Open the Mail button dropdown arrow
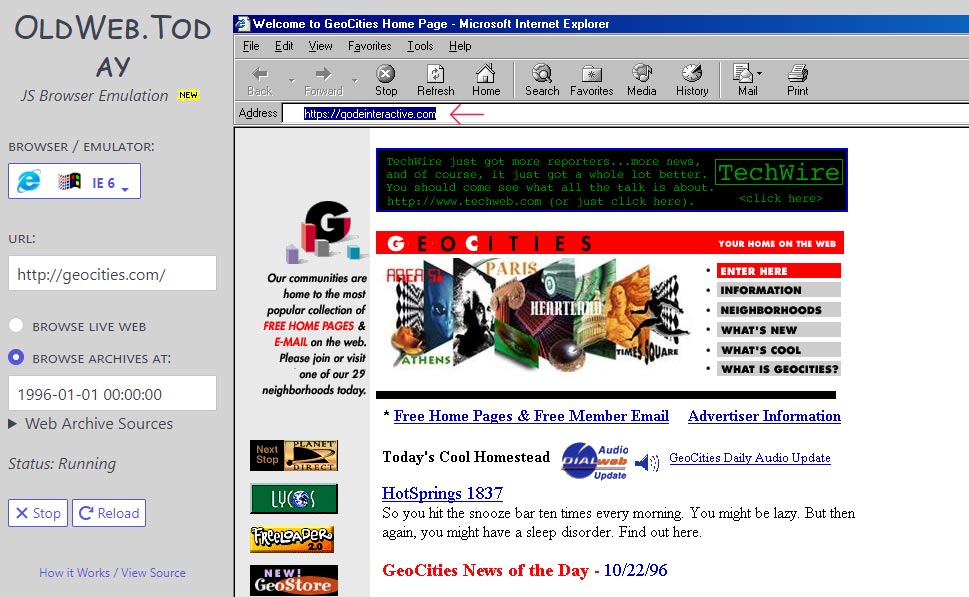The width and height of the screenshot is (969, 597). tap(760, 74)
